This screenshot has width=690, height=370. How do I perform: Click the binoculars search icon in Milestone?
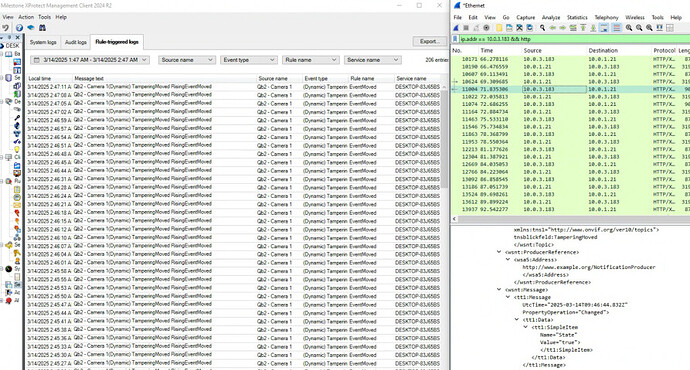pyautogui.click(x=42, y=28)
